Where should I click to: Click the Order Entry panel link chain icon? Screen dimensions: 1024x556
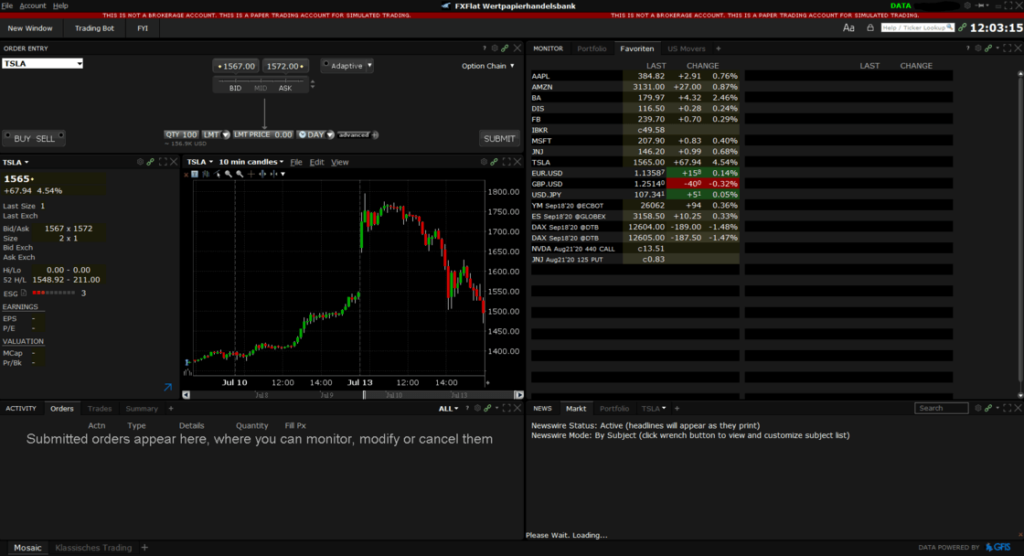(505, 48)
